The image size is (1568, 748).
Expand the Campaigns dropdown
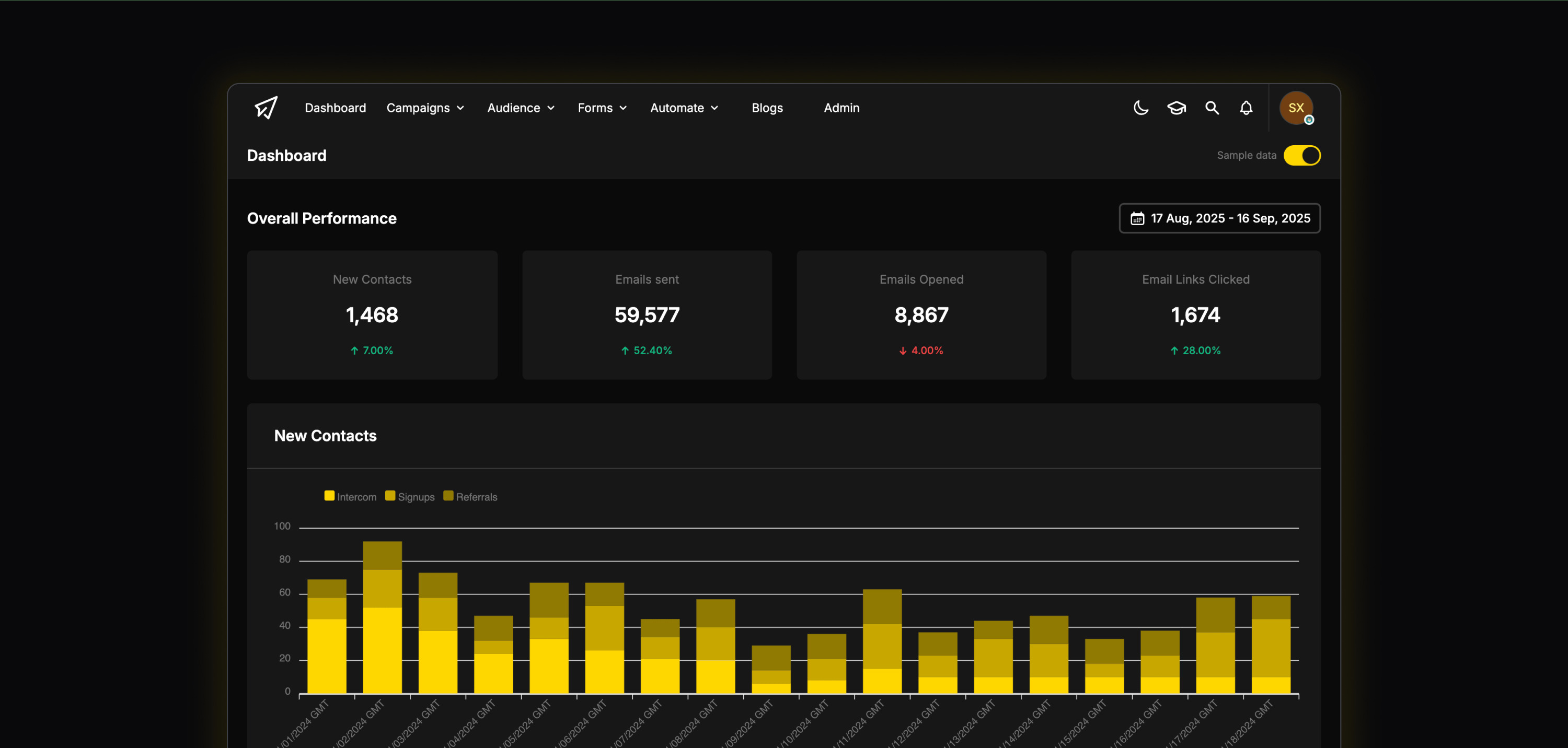425,108
